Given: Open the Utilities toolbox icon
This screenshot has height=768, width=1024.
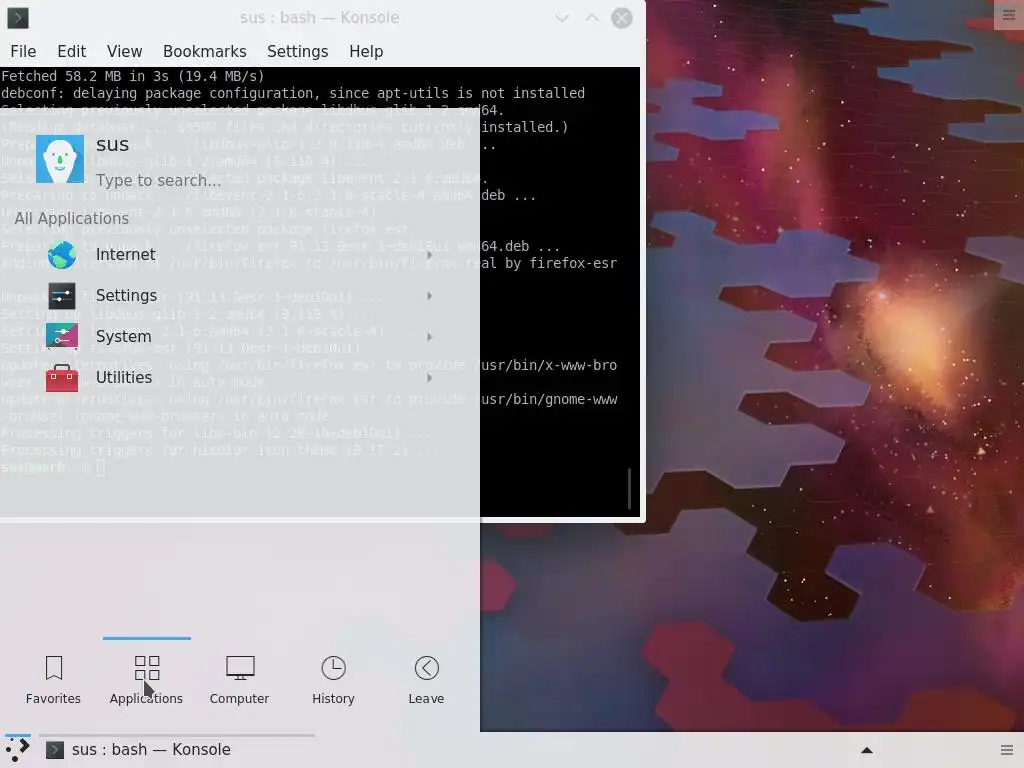Looking at the screenshot, I should [62, 378].
